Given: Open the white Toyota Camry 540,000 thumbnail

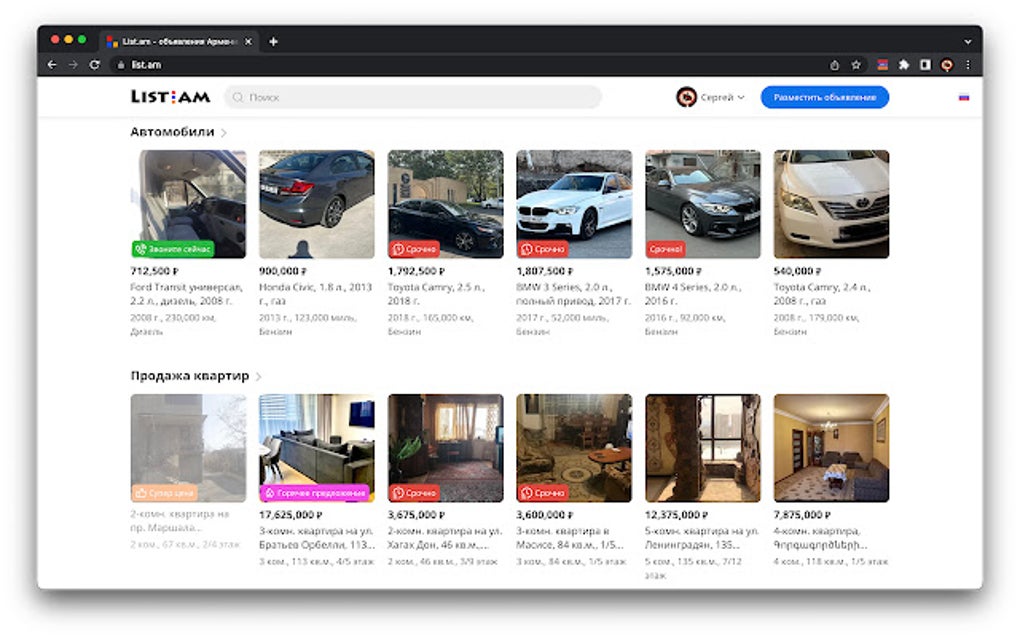Looking at the screenshot, I should 831,203.
